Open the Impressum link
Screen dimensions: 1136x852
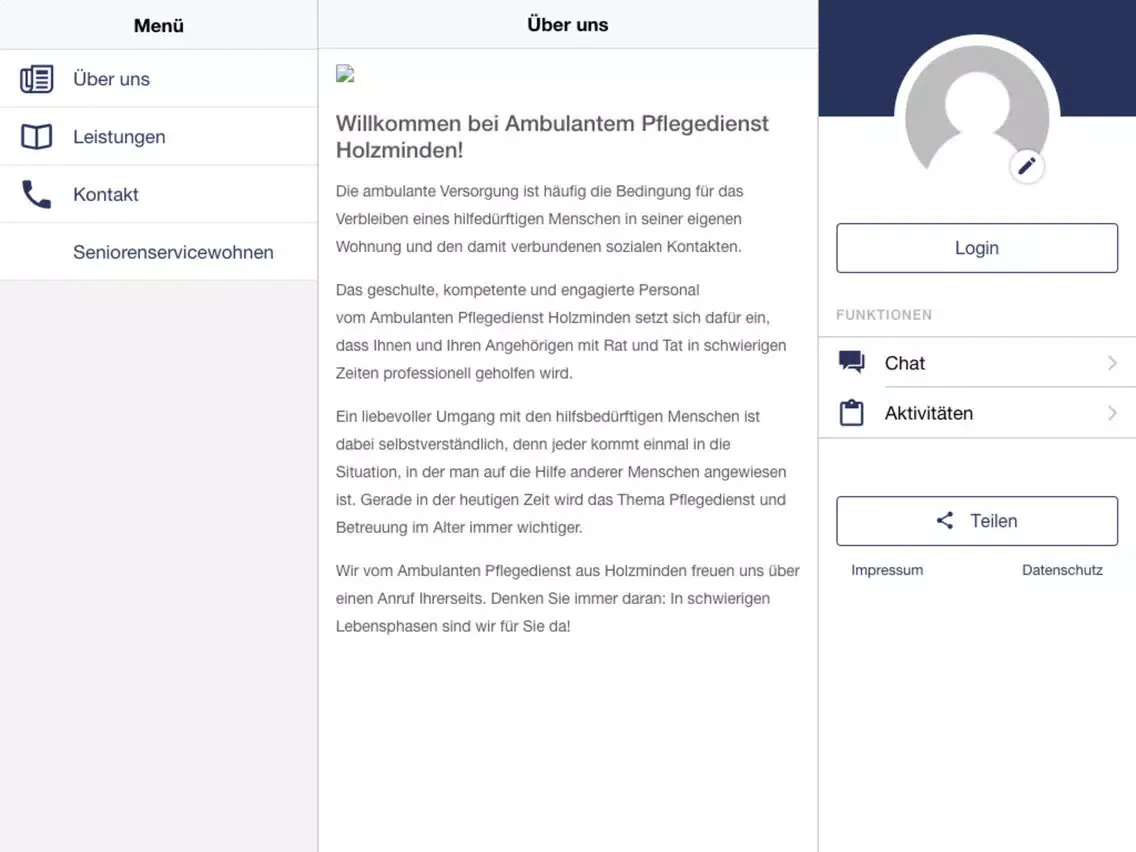[887, 570]
